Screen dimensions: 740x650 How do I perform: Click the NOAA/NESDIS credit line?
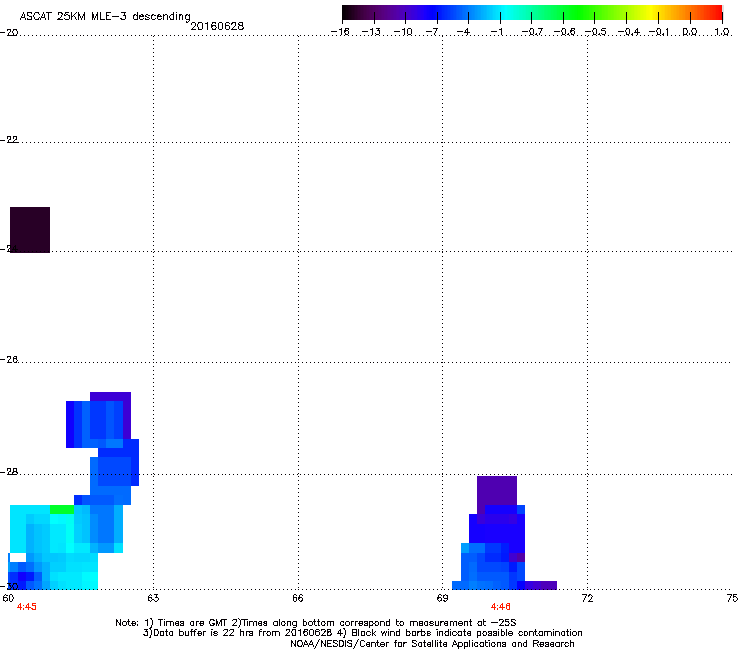tap(432, 644)
